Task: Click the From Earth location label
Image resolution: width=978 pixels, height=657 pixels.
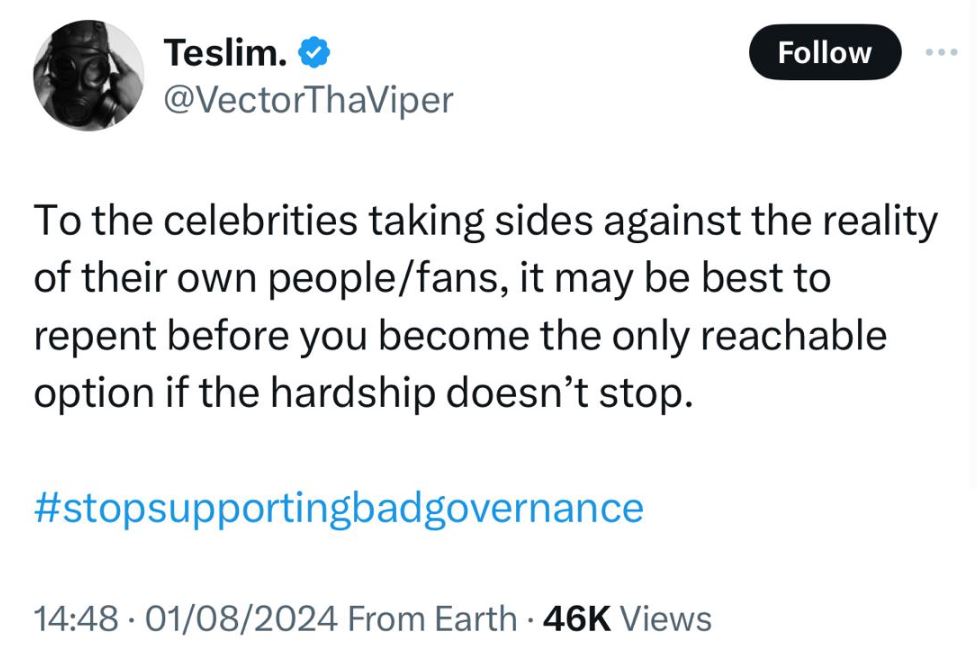Action: 432,618
